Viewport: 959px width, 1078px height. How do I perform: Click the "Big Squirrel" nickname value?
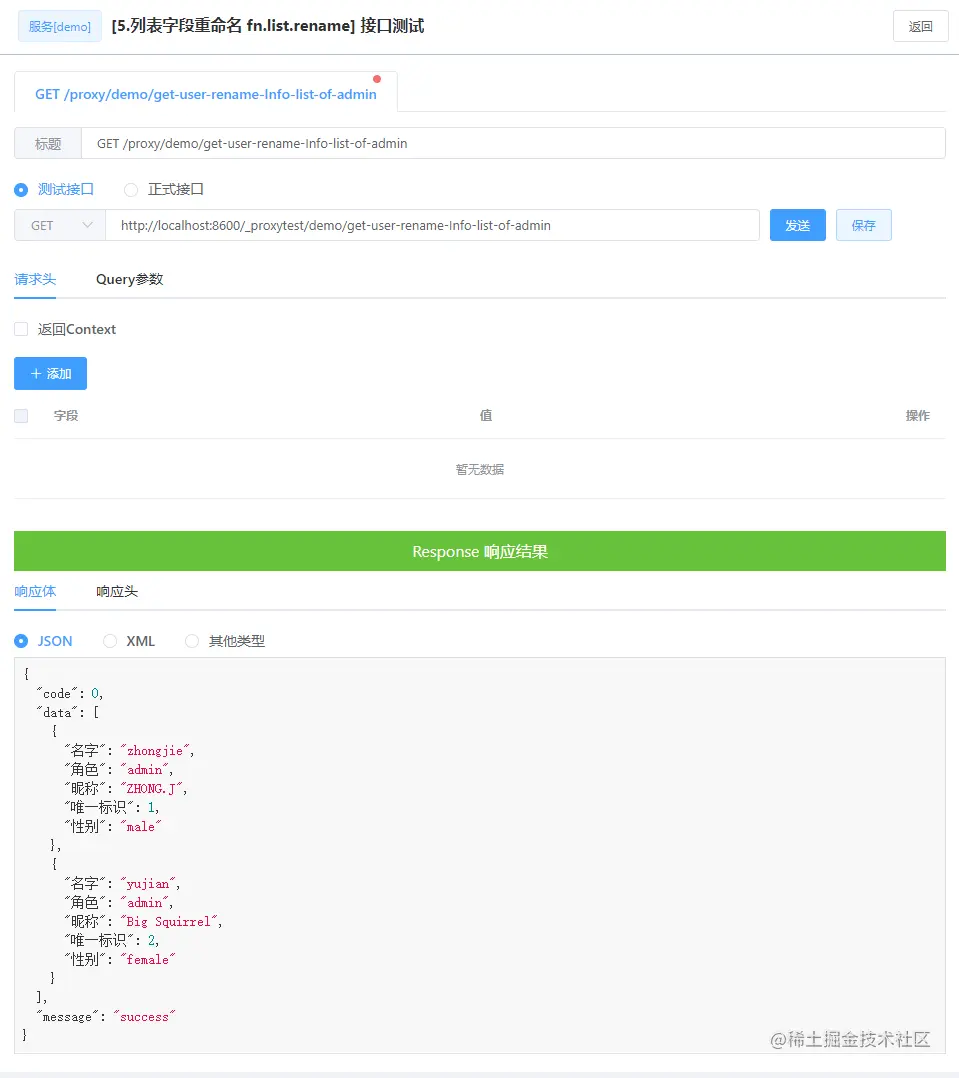coord(171,921)
